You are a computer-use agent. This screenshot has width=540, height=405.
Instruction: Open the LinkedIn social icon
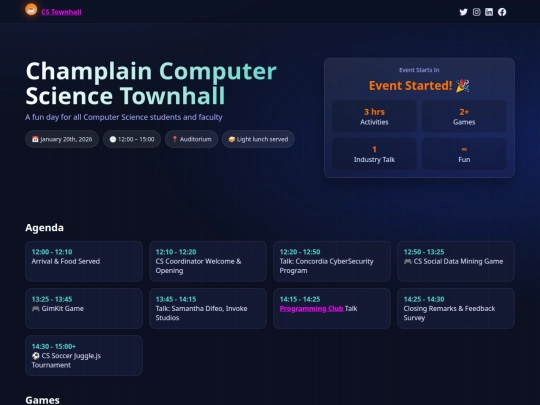tap(489, 12)
